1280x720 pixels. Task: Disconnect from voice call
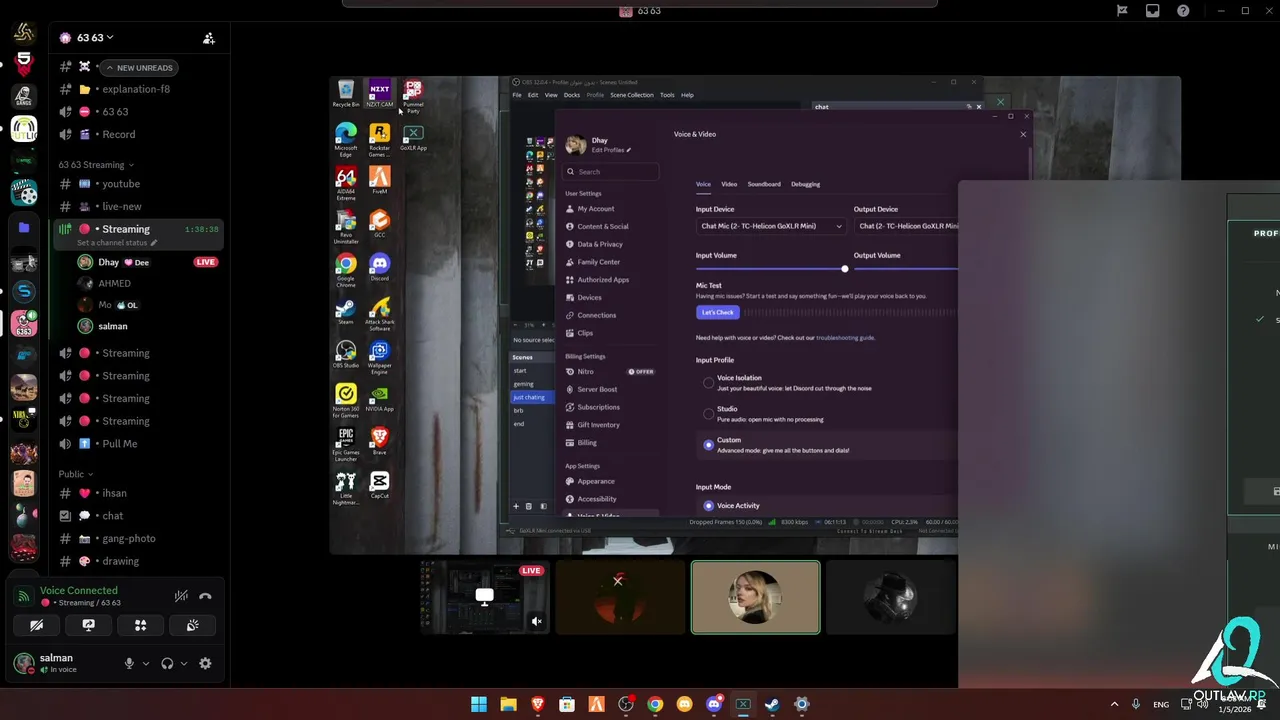point(205,596)
